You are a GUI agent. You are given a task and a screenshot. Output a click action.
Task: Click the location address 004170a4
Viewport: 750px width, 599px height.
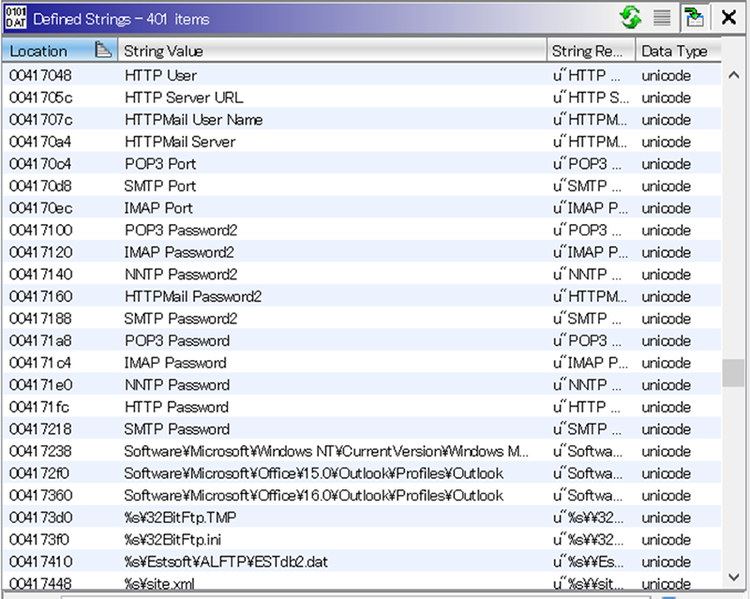pos(40,142)
